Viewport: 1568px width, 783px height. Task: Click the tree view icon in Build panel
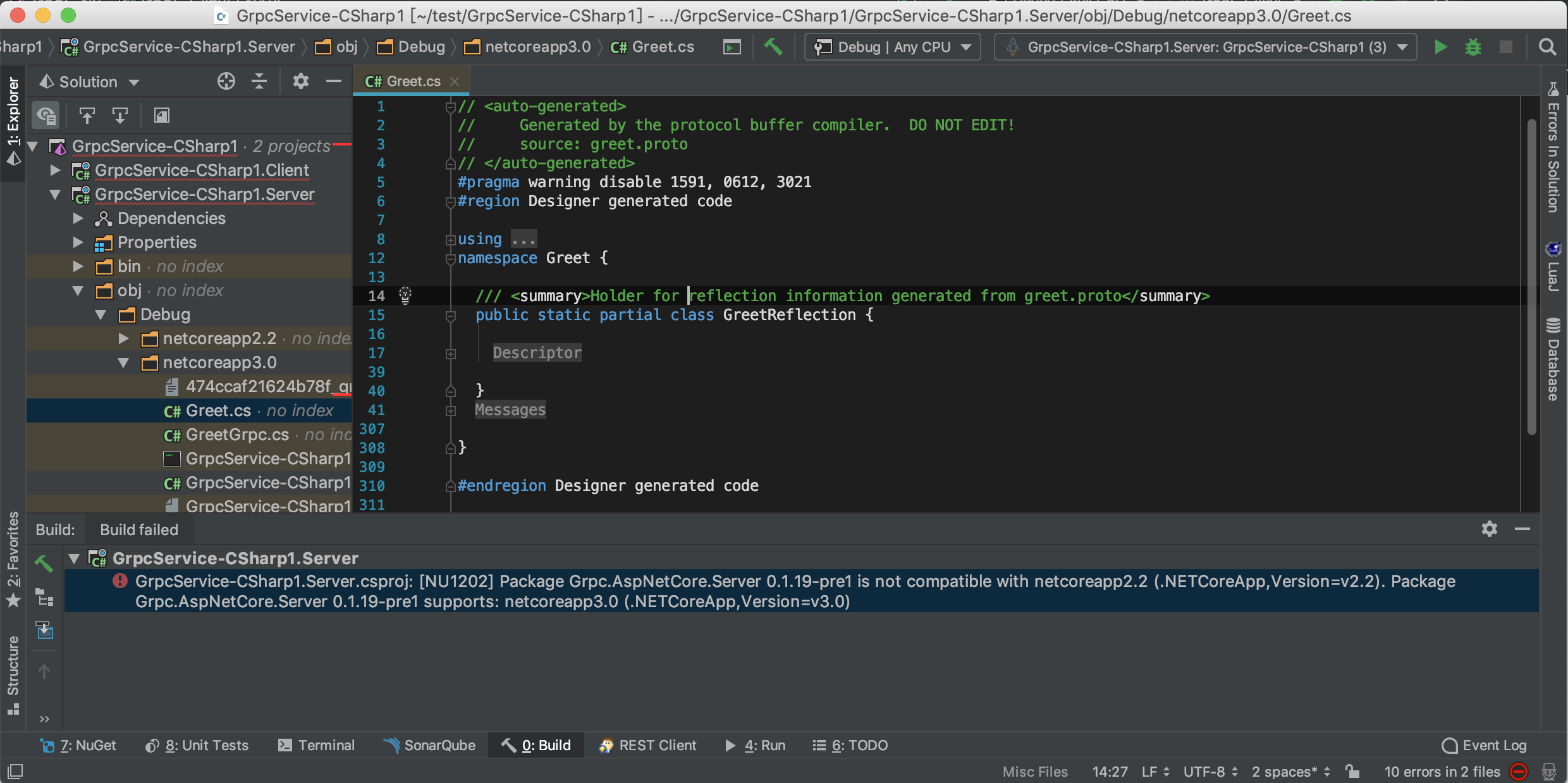pyautogui.click(x=44, y=597)
